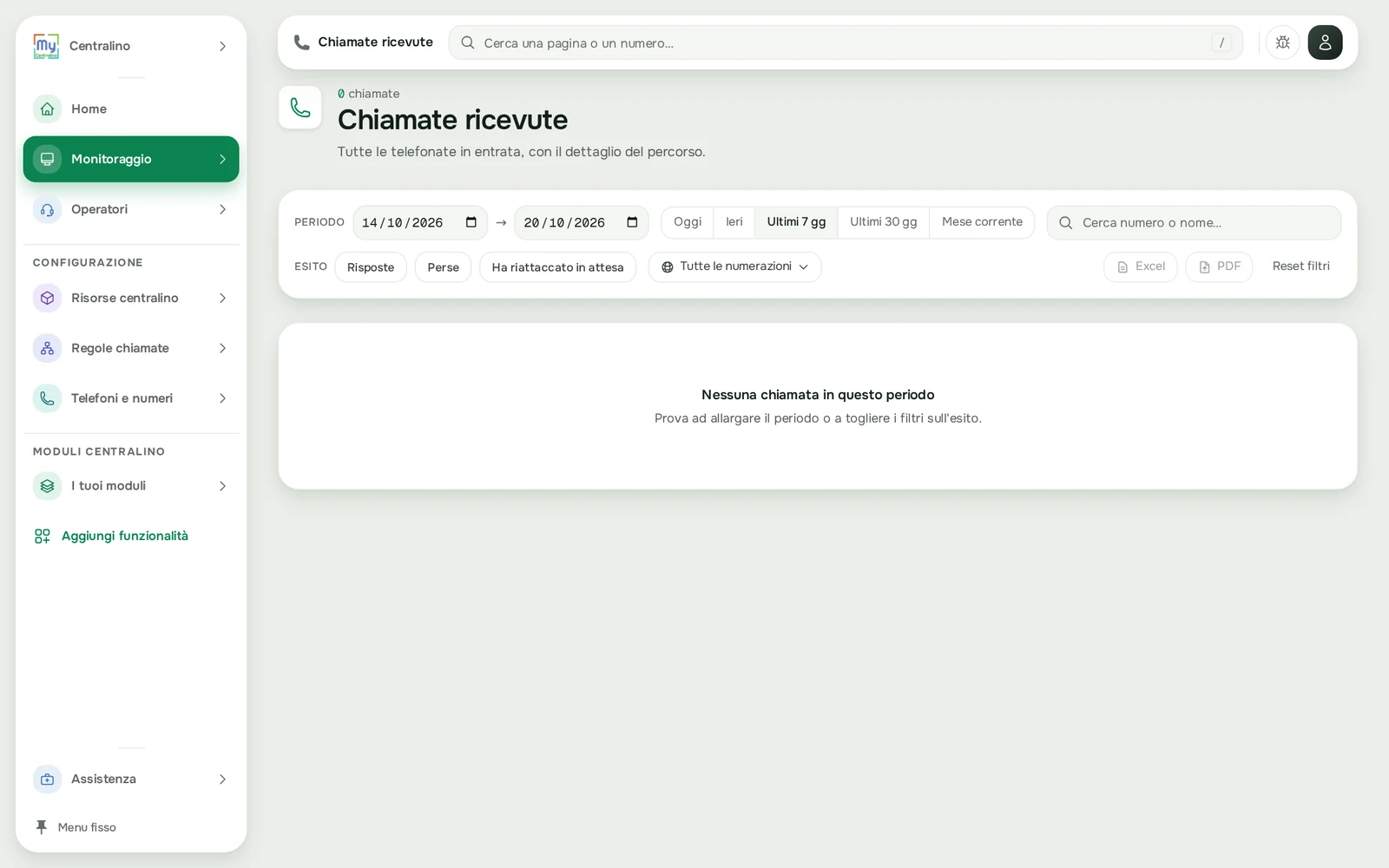Click the phone icon beside Chiamate ricevute breadcrumb
This screenshot has height=868, width=1389.
301,43
